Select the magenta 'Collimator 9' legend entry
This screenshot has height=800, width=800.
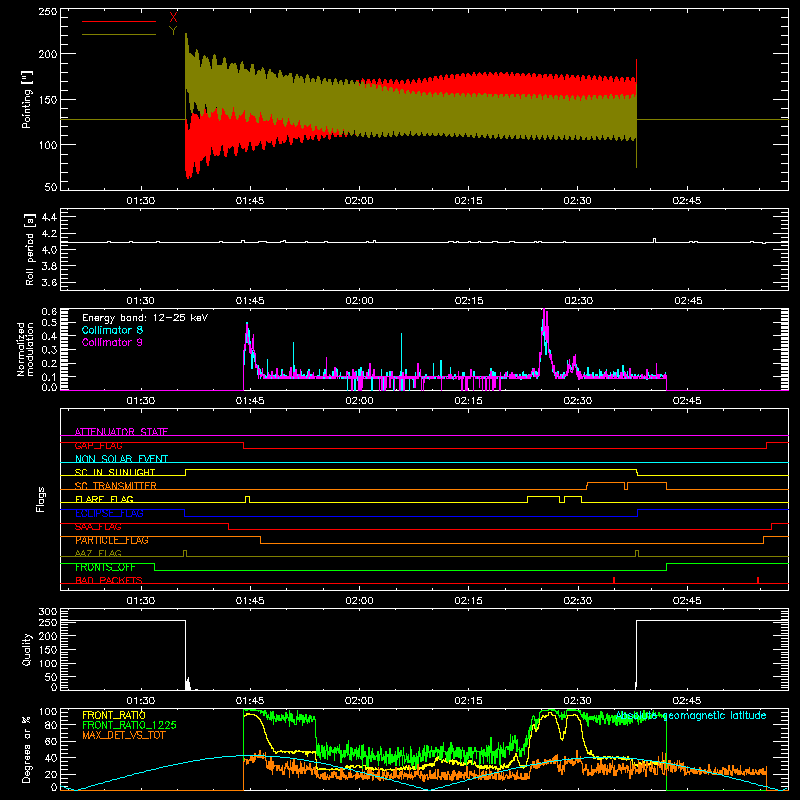112,342
